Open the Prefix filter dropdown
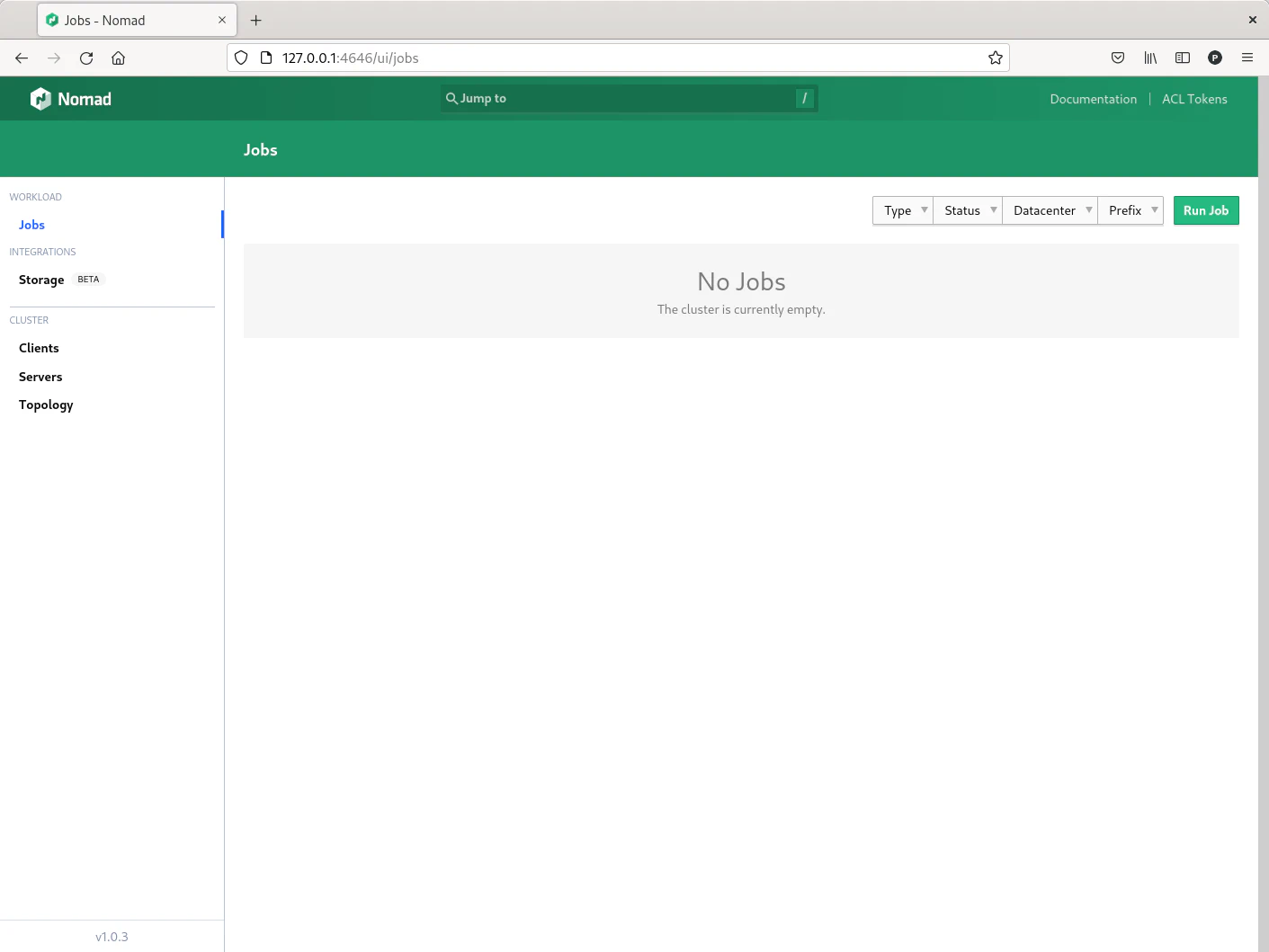This screenshot has width=1269, height=952. coord(1130,210)
